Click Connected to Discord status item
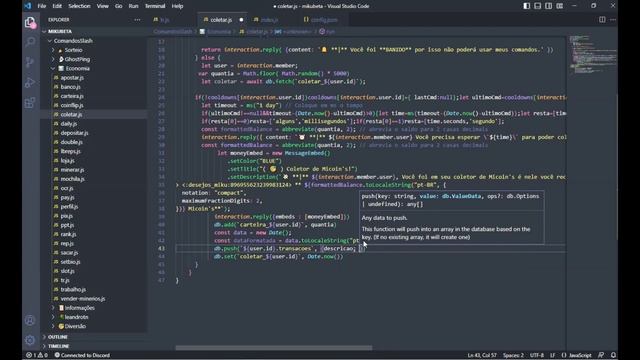The width and height of the screenshot is (640, 360). tap(82, 355)
